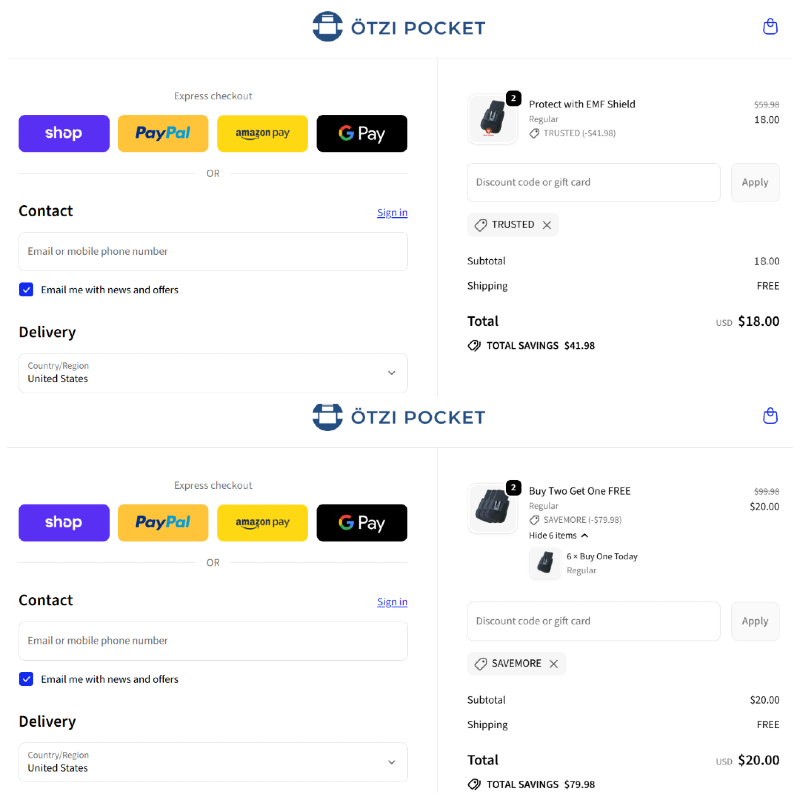This screenshot has height=800, width=800.
Task: Click the 'Protect with EMF Shield' product thumbnail
Action: pos(493,119)
